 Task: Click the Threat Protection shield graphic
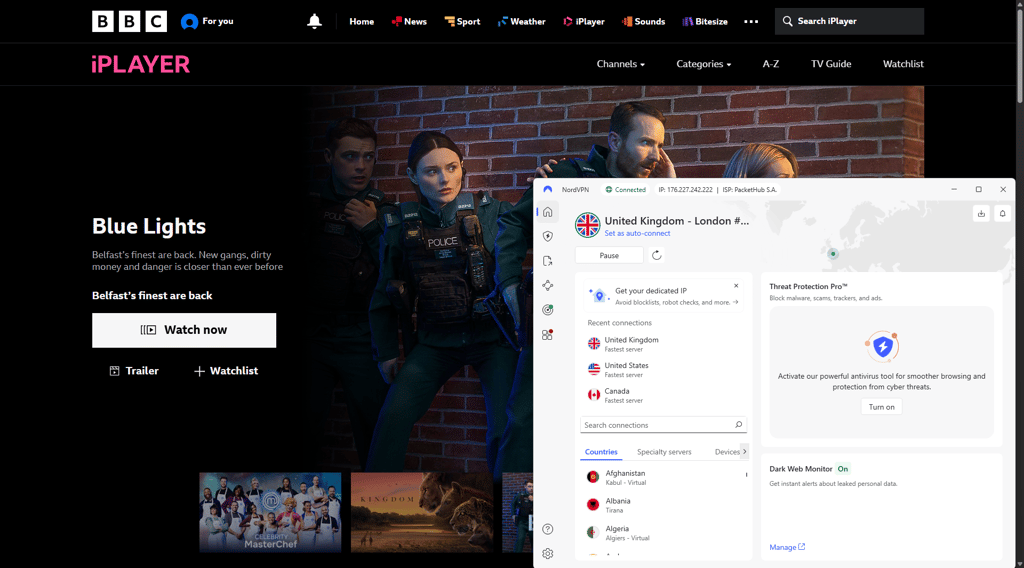coord(882,346)
